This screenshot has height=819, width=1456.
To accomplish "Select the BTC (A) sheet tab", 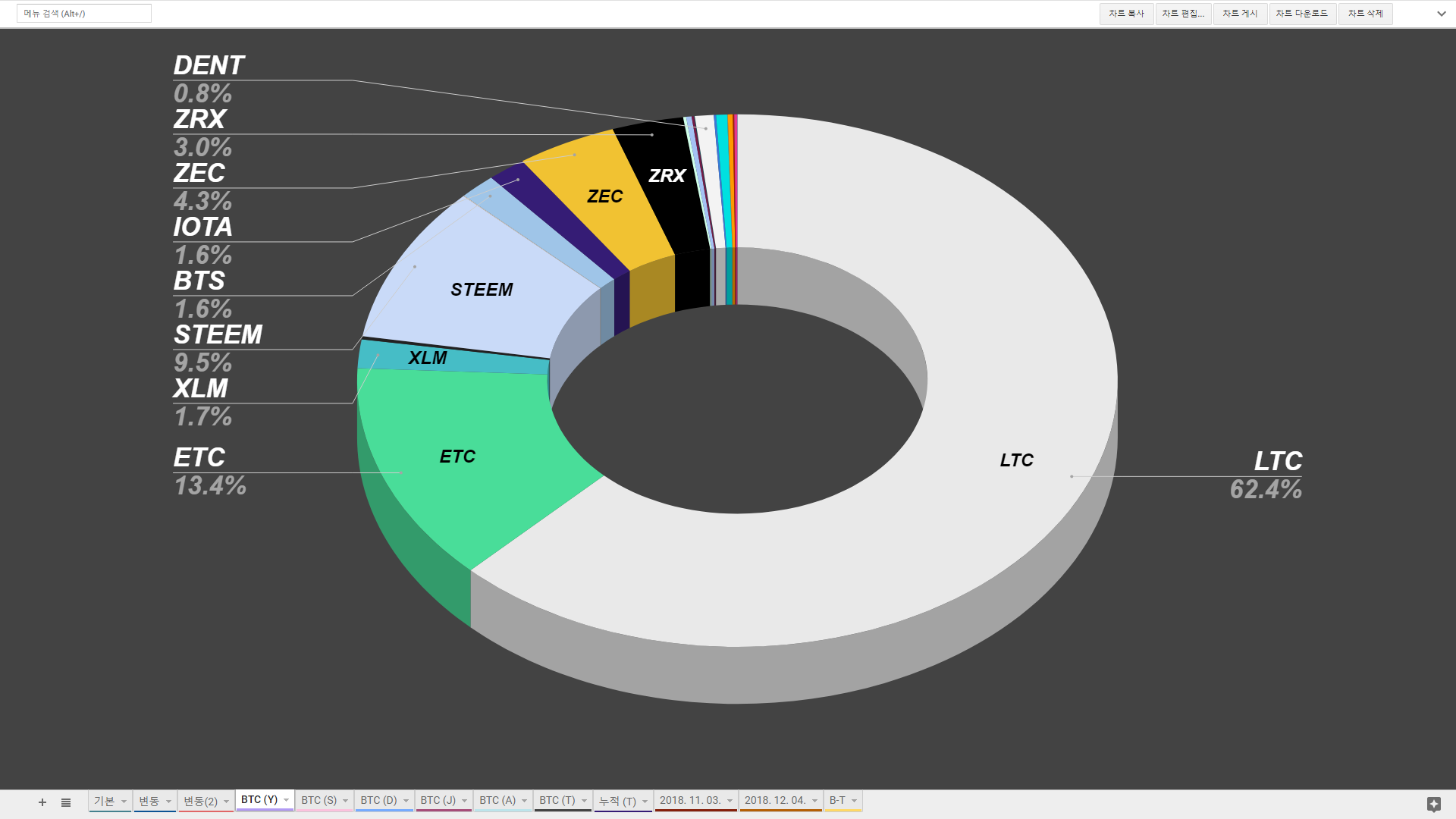I will [x=495, y=800].
